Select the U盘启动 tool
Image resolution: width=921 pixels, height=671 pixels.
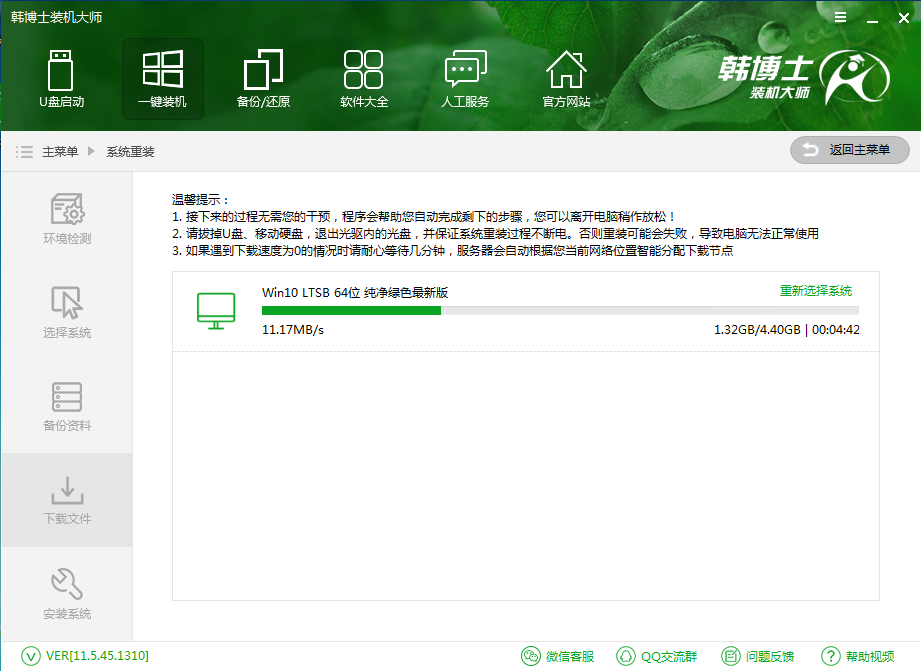click(62, 78)
